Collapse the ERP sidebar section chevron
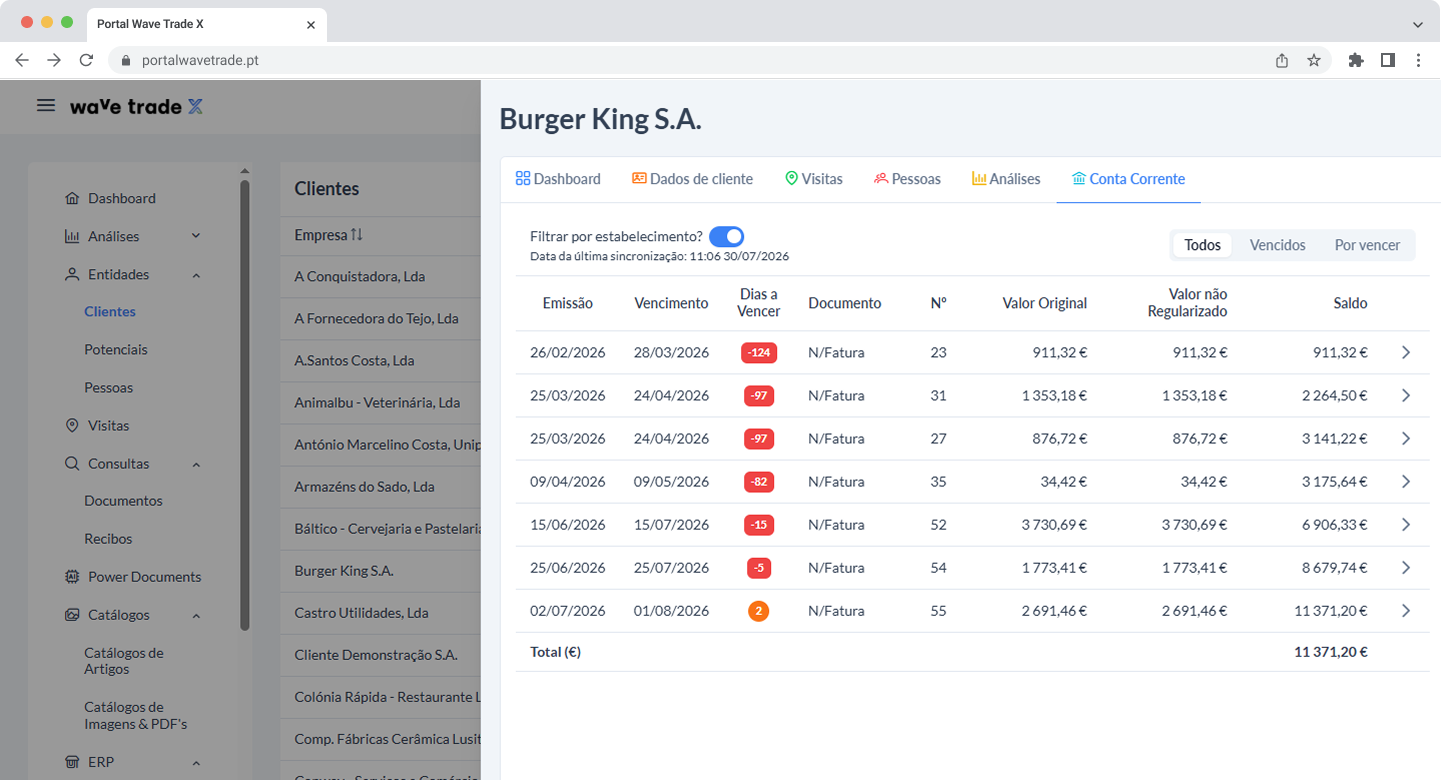 point(196,763)
